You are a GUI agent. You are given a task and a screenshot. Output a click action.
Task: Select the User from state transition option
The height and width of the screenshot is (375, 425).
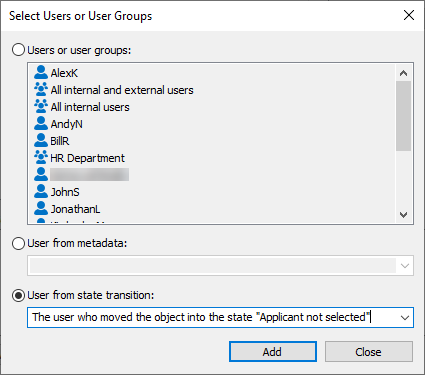coord(18,295)
